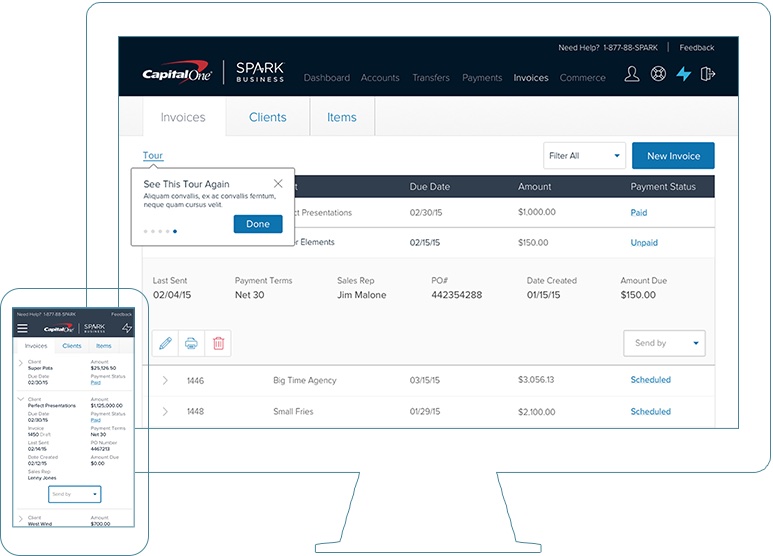Click the Capital One logo in desktop header

point(177,73)
